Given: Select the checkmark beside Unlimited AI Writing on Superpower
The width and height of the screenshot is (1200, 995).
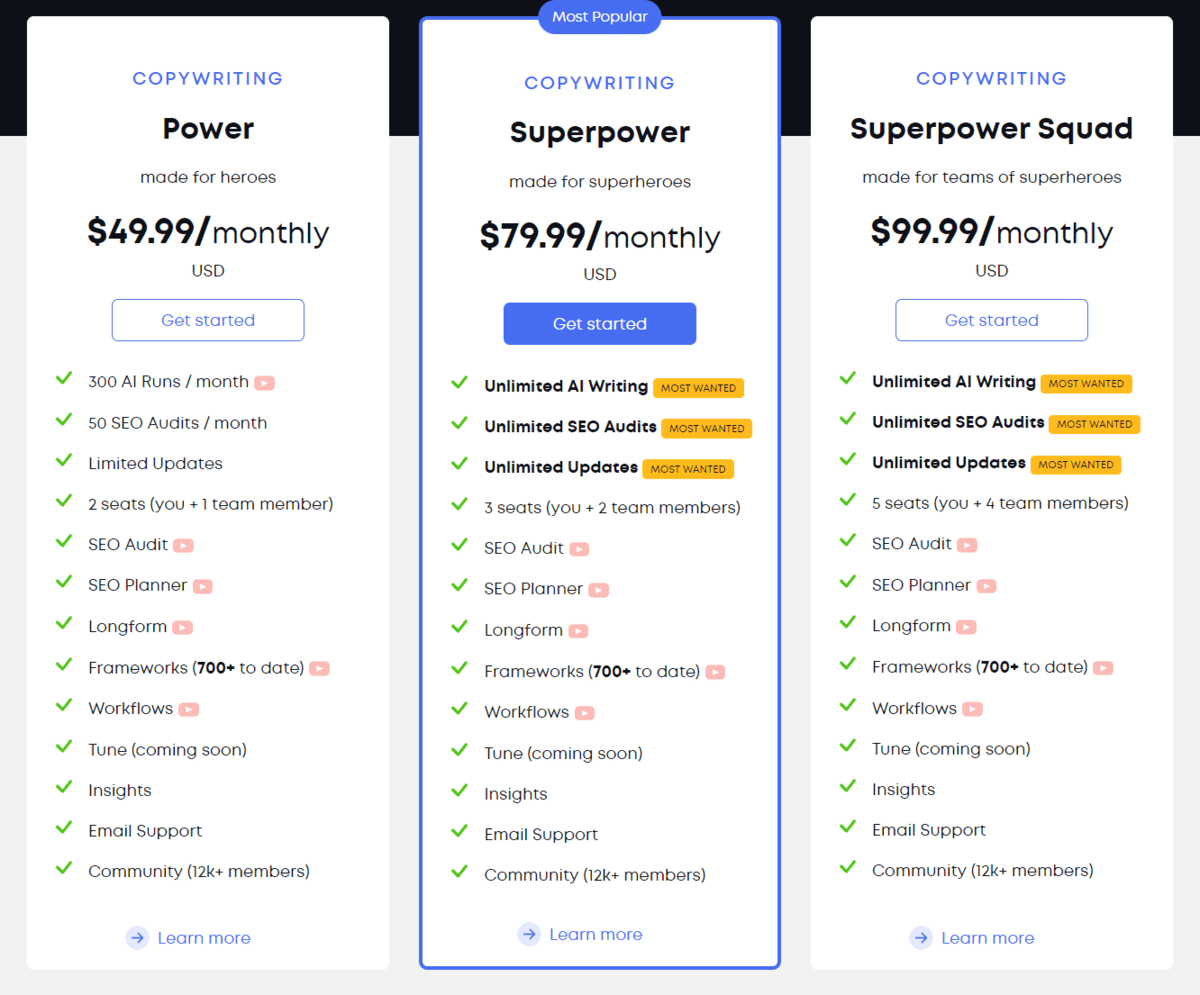Looking at the screenshot, I should point(460,384).
